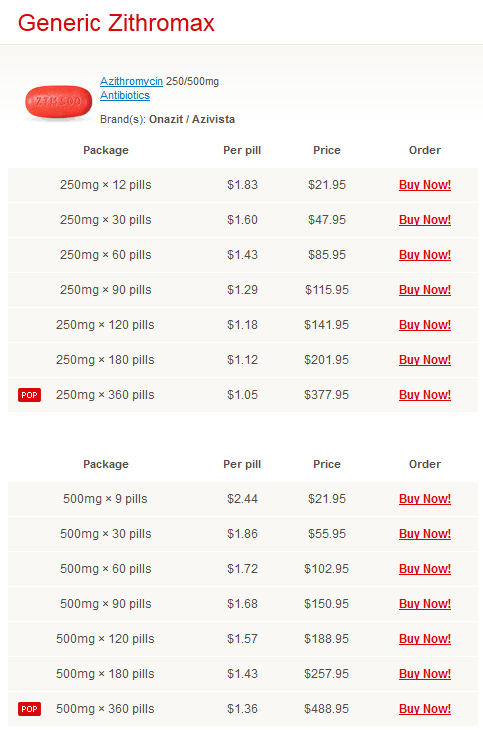Buy 500mg × 360 pills at $488.95

tap(425, 709)
